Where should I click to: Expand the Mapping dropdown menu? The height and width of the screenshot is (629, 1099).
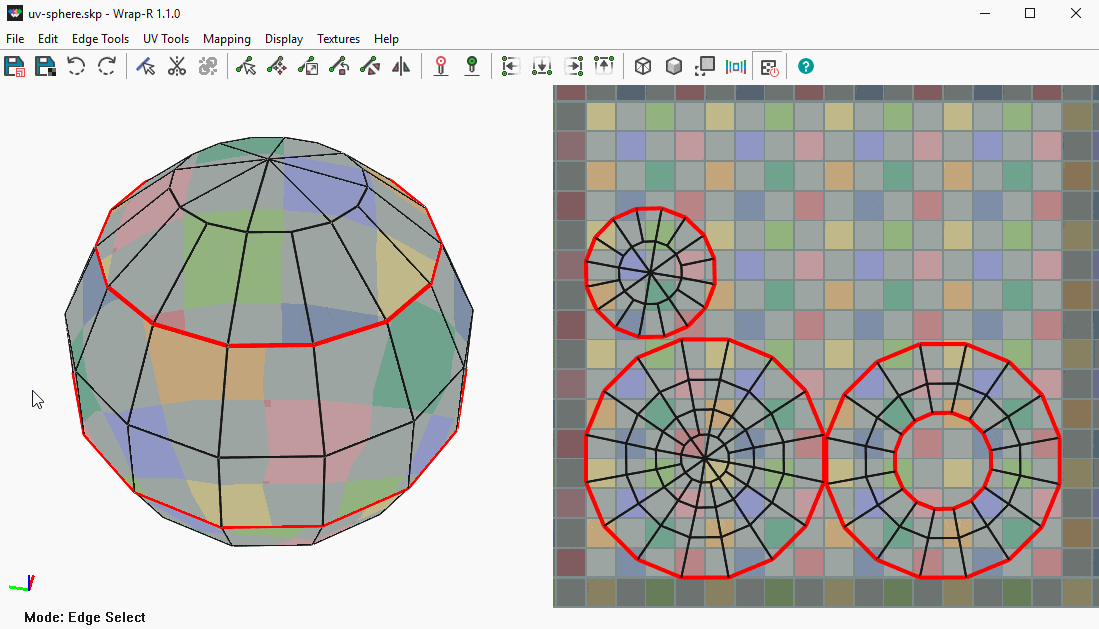pyautogui.click(x=227, y=39)
